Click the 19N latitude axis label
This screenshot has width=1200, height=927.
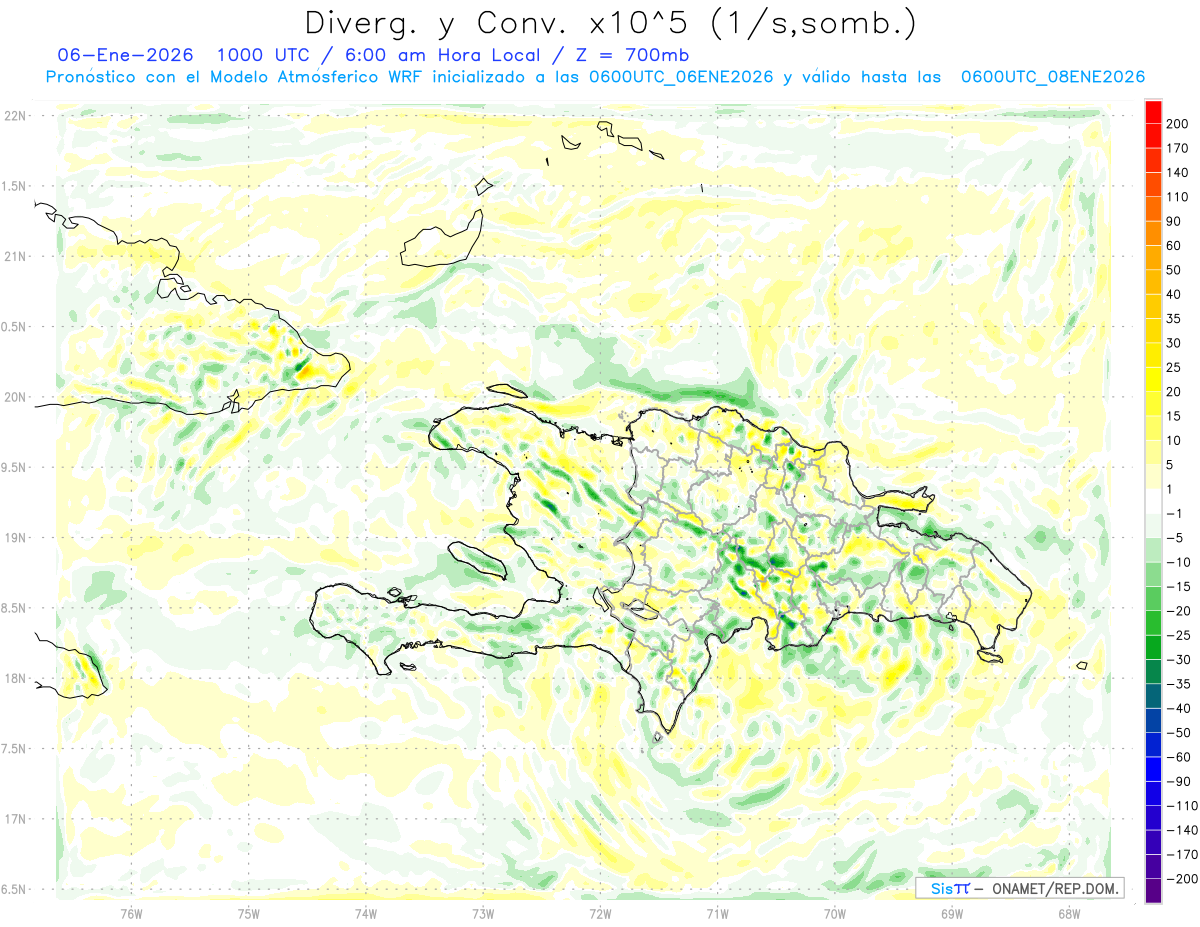click(15, 537)
